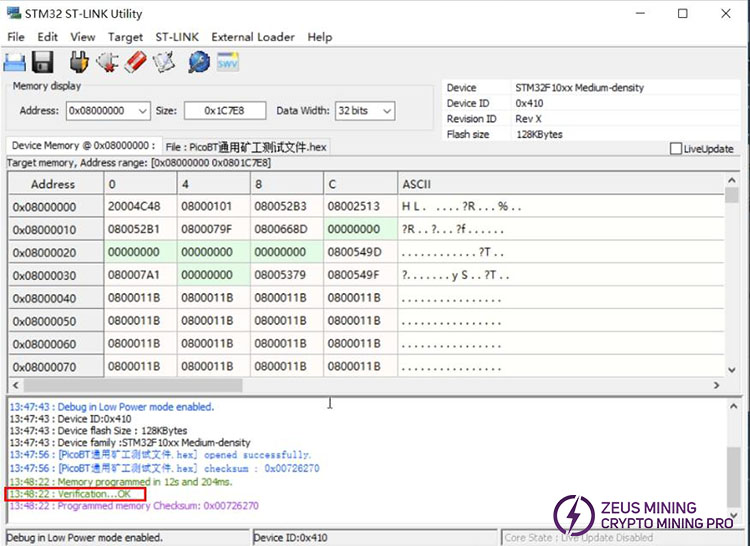This screenshot has width=750, height=546.
Task: Click the Open file toolbar icon
Action: 15,63
